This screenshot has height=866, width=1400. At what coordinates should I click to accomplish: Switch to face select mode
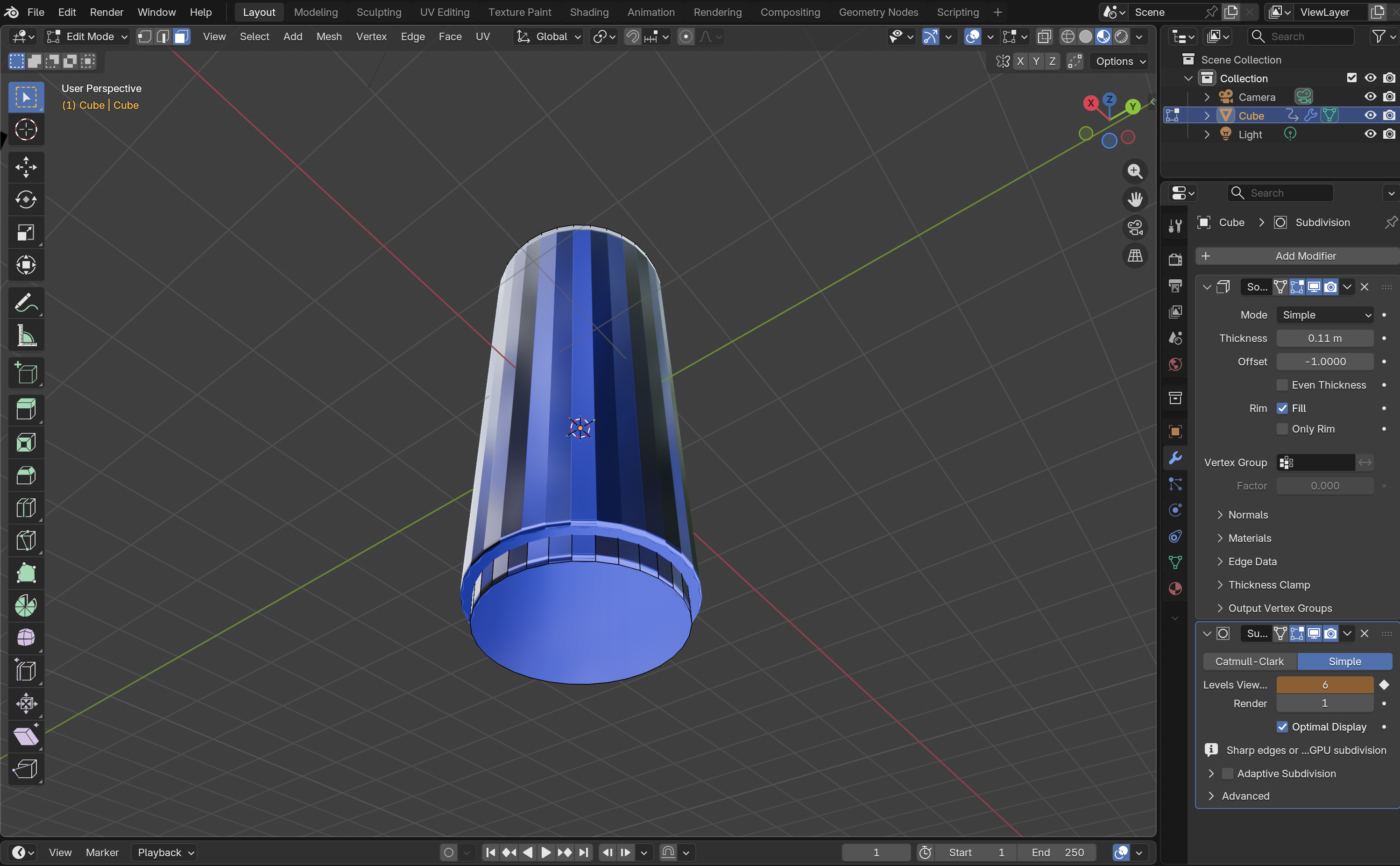tap(181, 36)
